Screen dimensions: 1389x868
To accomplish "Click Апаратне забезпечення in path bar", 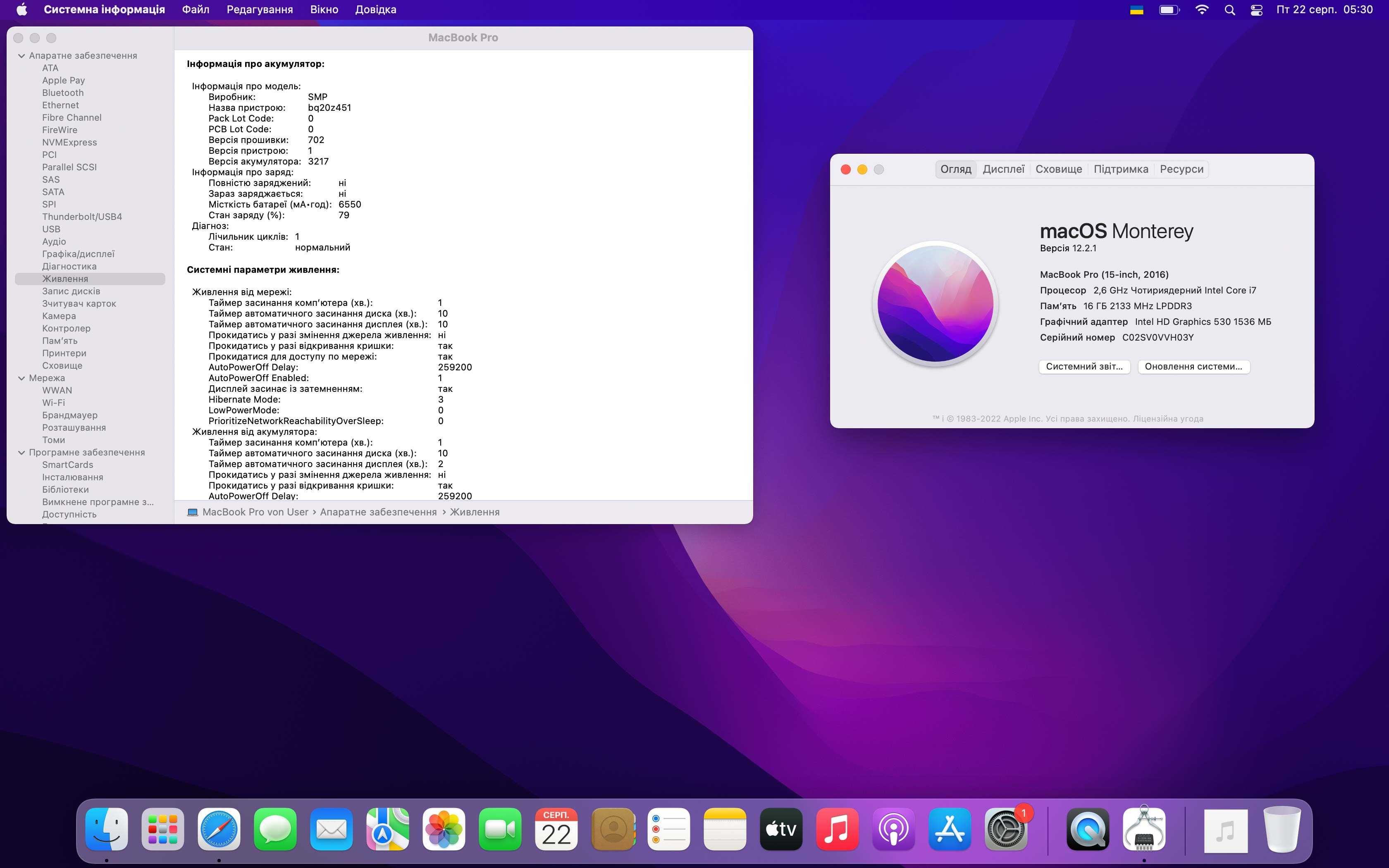I will tap(378, 512).
